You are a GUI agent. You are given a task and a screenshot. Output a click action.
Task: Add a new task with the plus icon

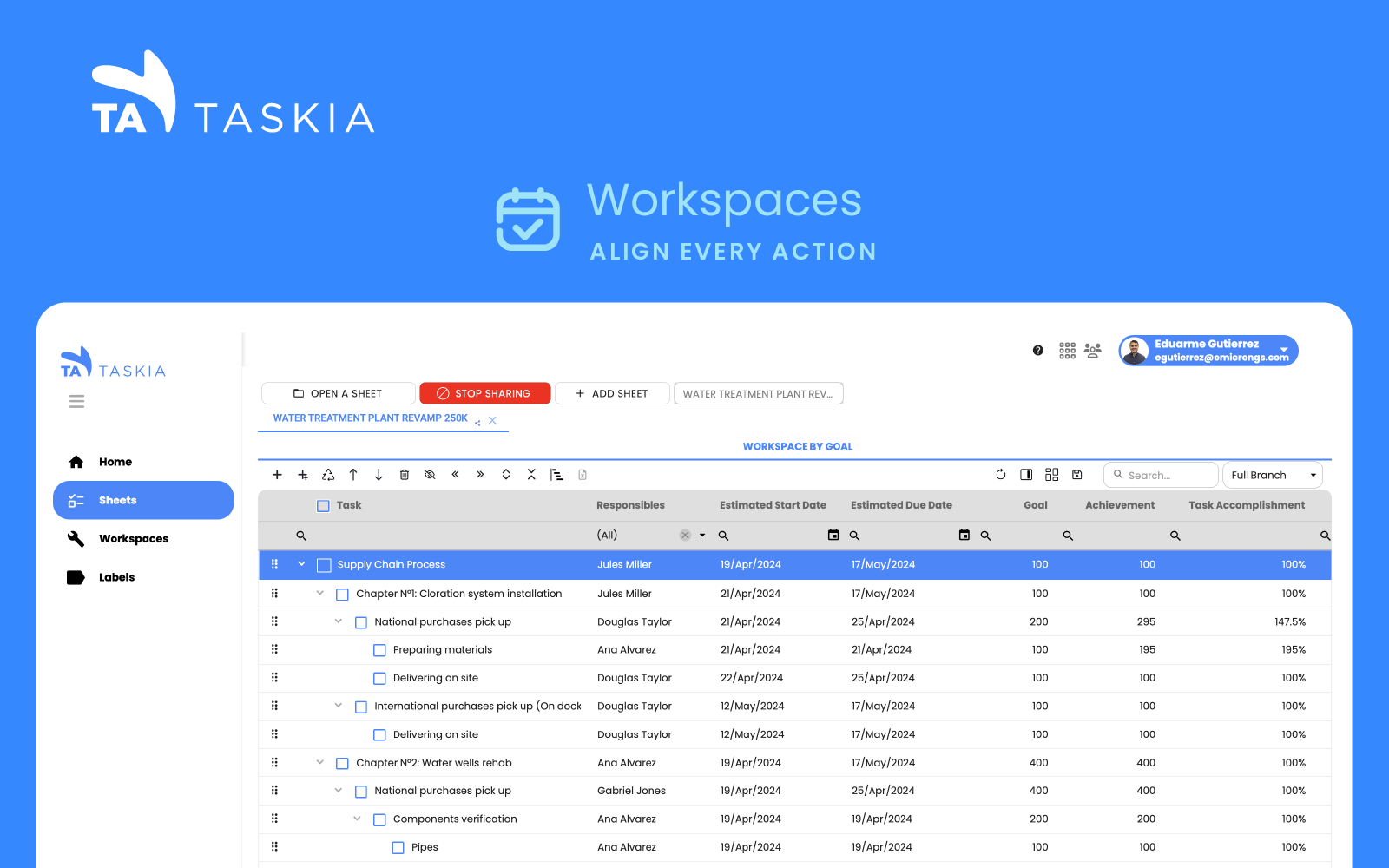click(x=277, y=474)
